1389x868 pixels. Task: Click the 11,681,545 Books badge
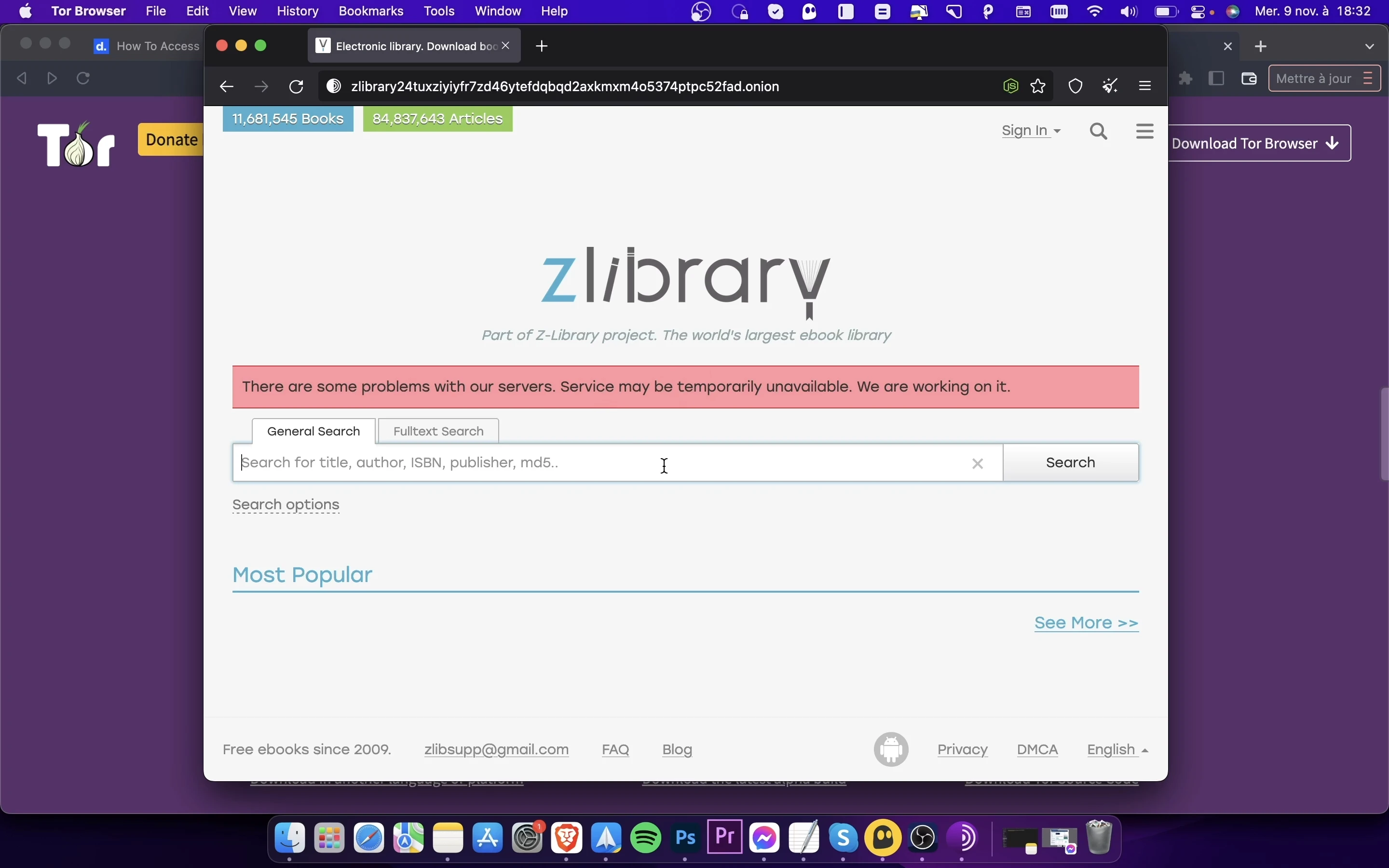point(288,119)
